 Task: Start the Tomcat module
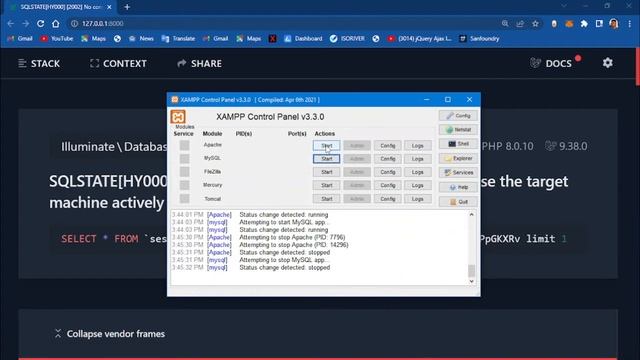pyautogui.click(x=327, y=199)
